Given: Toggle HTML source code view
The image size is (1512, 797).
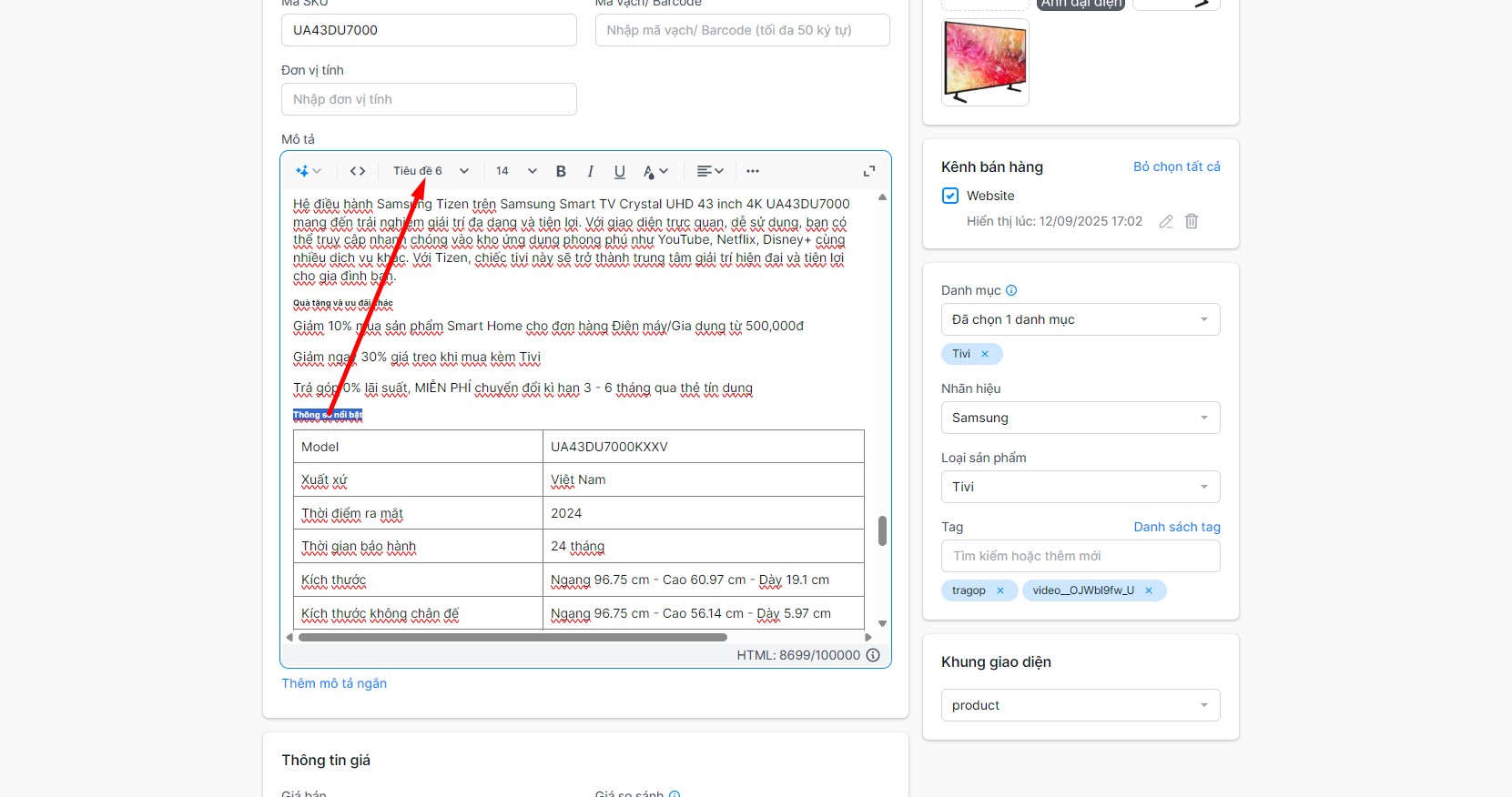Looking at the screenshot, I should [x=358, y=171].
